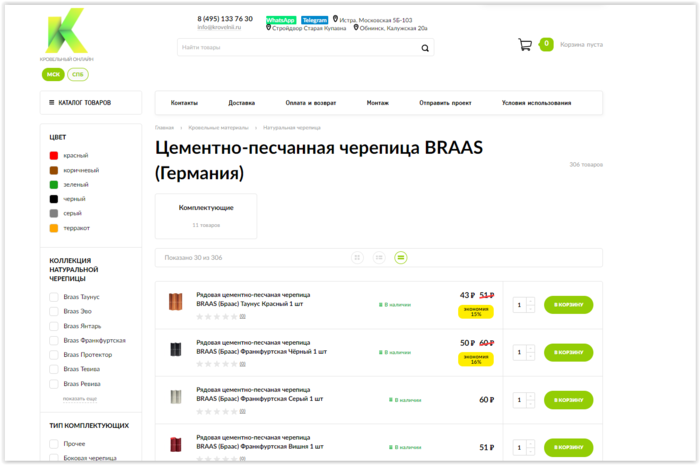Image resolution: width=700 pixels, height=465 pixels.
Task: Open the Комплектующие category card
Action: coord(206,216)
